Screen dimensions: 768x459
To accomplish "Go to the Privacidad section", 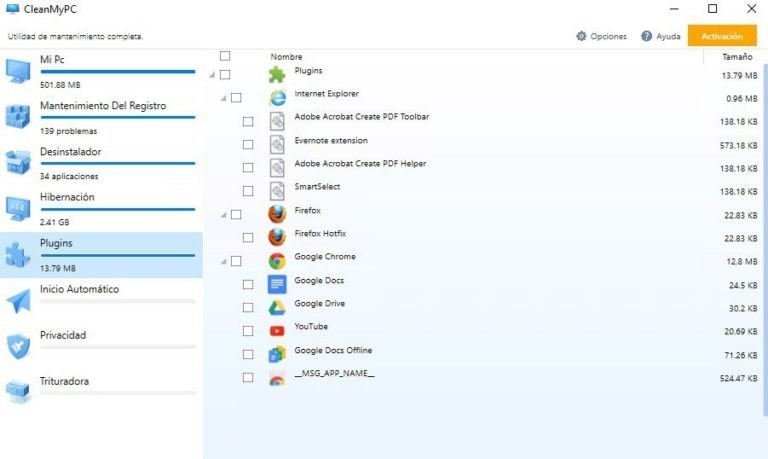I will tap(101, 347).
